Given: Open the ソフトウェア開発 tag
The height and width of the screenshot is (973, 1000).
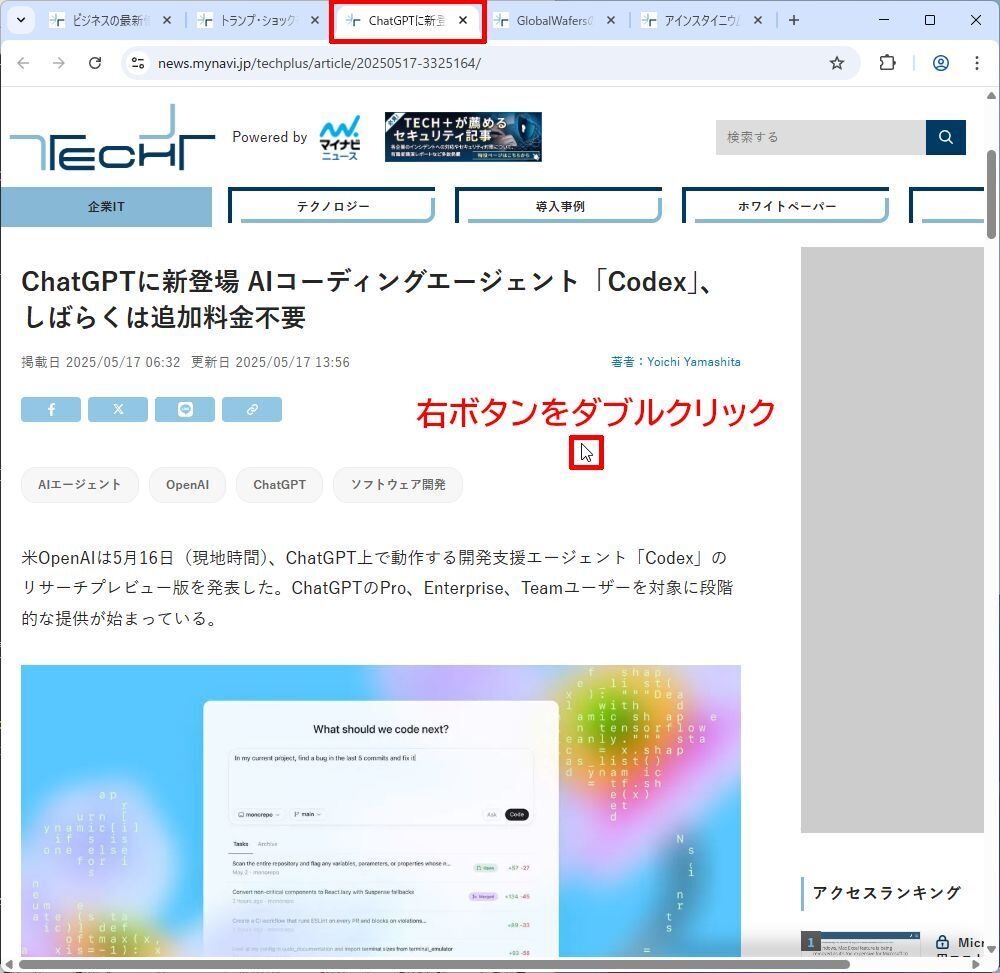Looking at the screenshot, I should [398, 485].
